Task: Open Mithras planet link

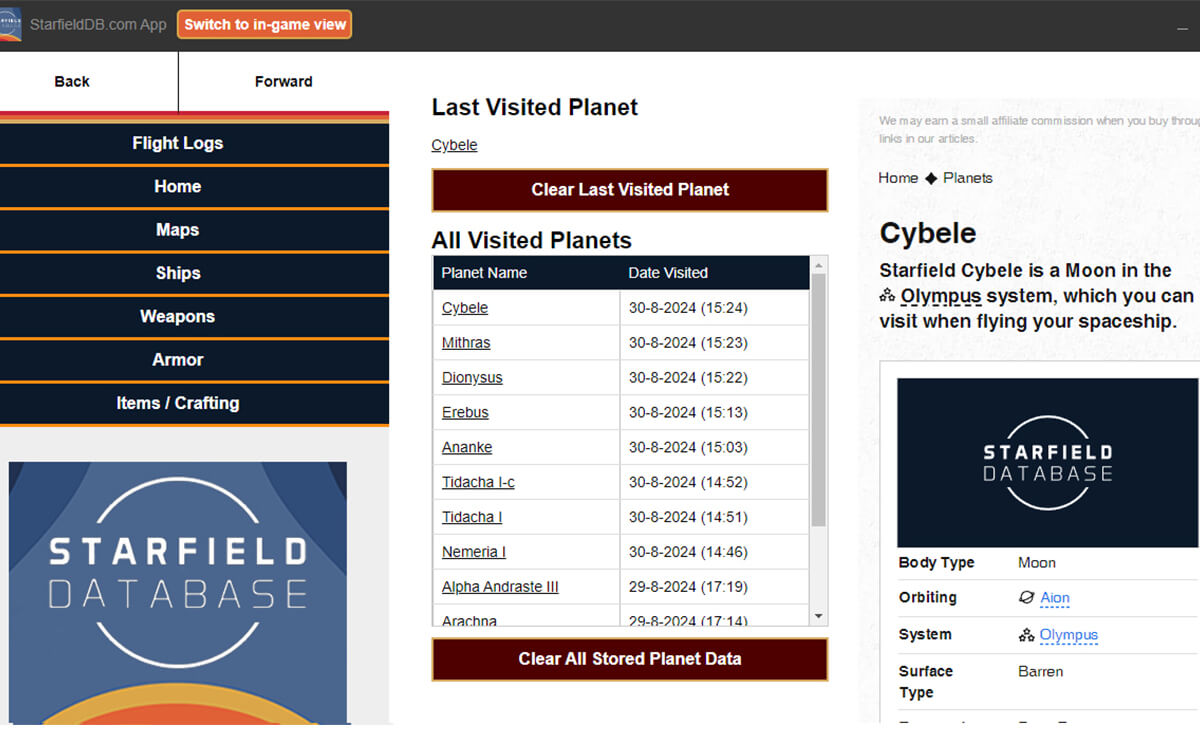Action: (466, 343)
